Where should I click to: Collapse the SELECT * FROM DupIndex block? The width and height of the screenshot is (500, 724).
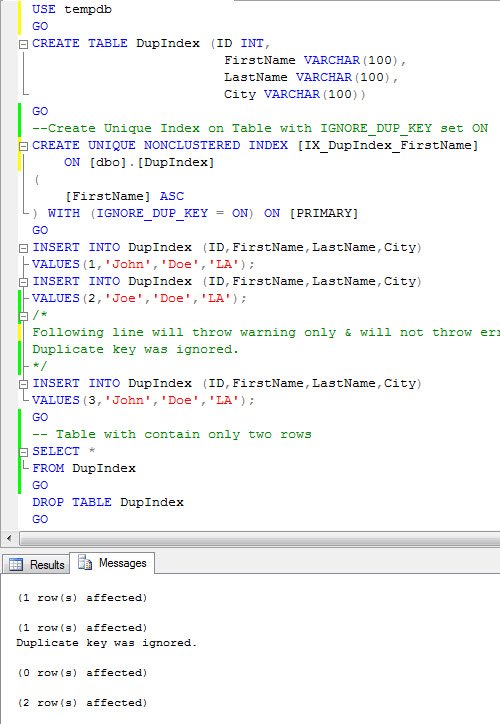(x=23, y=452)
